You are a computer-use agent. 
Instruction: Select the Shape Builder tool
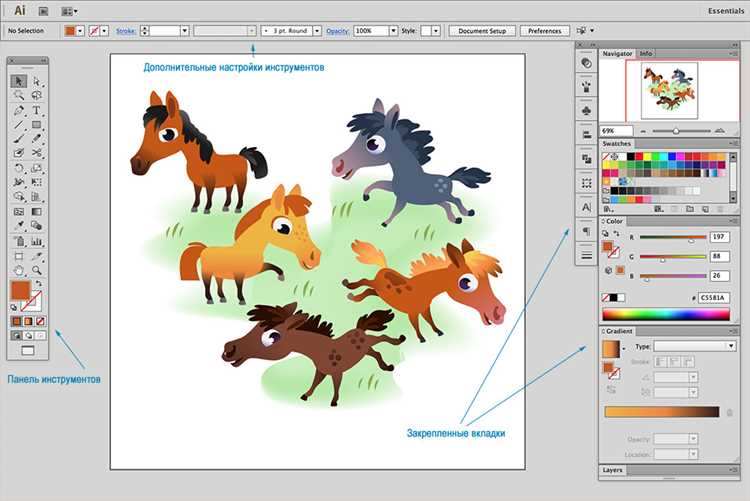coord(19,197)
